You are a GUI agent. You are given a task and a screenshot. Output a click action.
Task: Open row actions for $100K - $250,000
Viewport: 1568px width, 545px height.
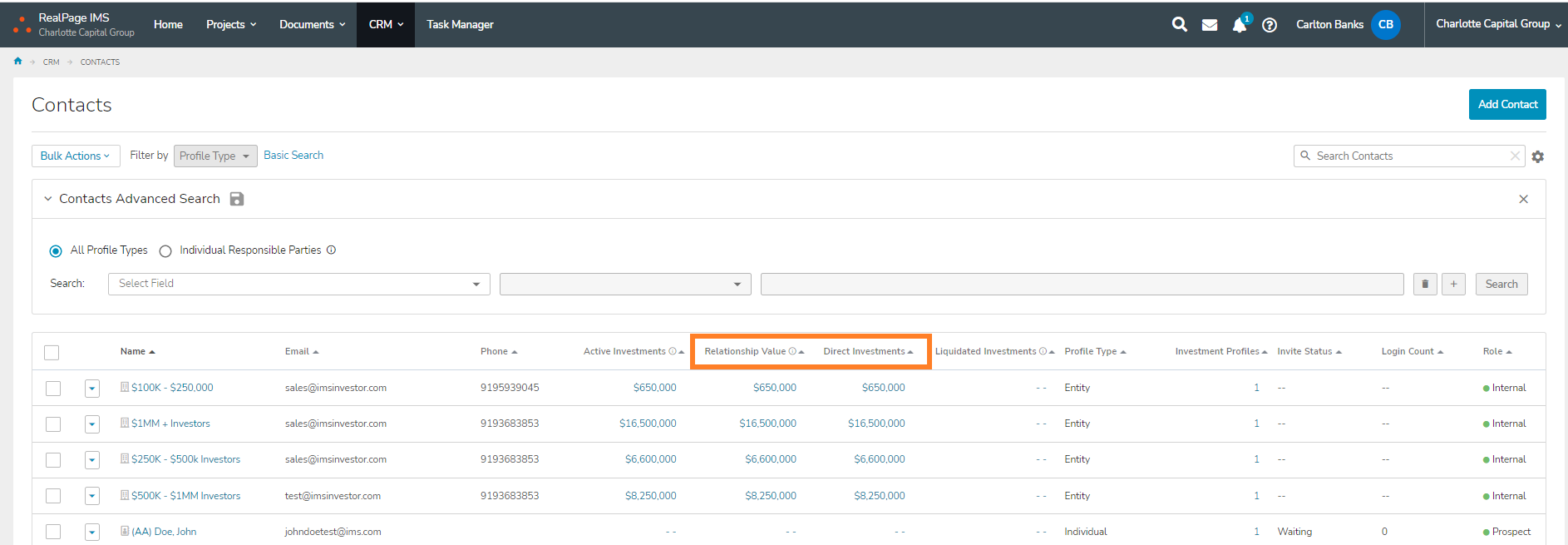coord(92,388)
